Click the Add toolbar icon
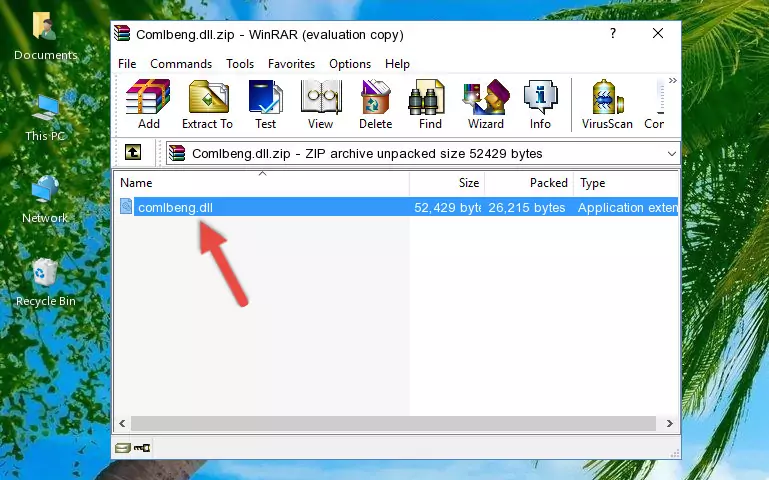Viewport: 769px width, 480px height. (148, 104)
